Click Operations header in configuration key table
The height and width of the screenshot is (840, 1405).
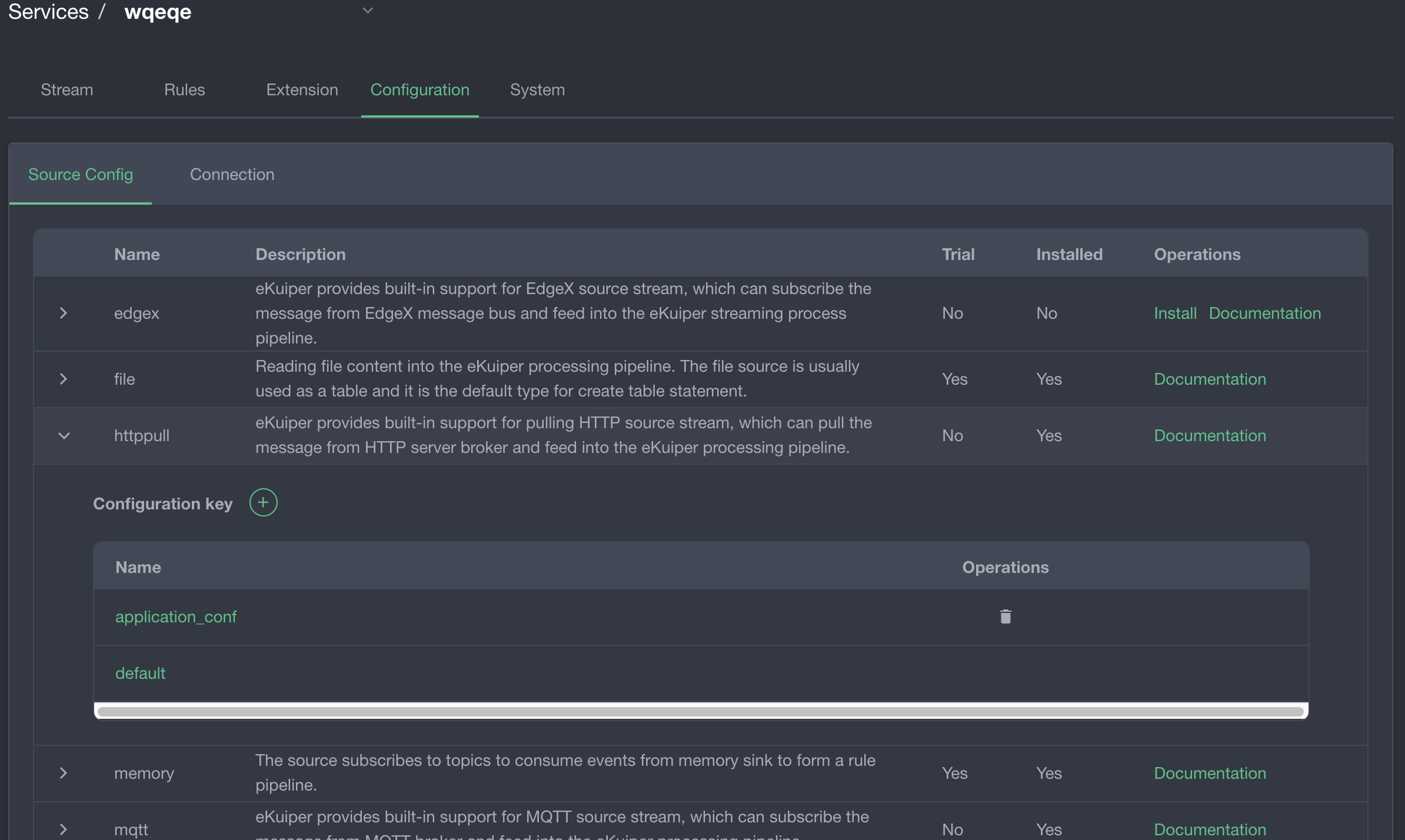tap(1006, 567)
